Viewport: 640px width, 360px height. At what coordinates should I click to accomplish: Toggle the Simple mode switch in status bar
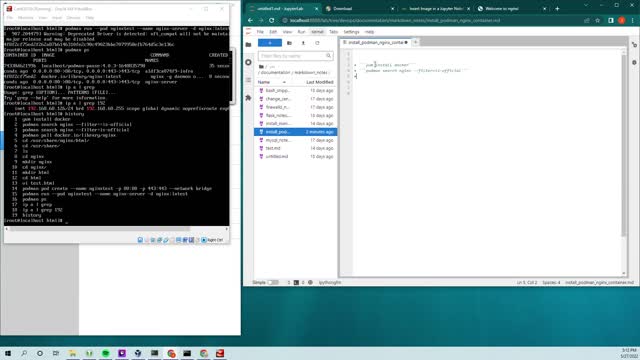coord(273,282)
